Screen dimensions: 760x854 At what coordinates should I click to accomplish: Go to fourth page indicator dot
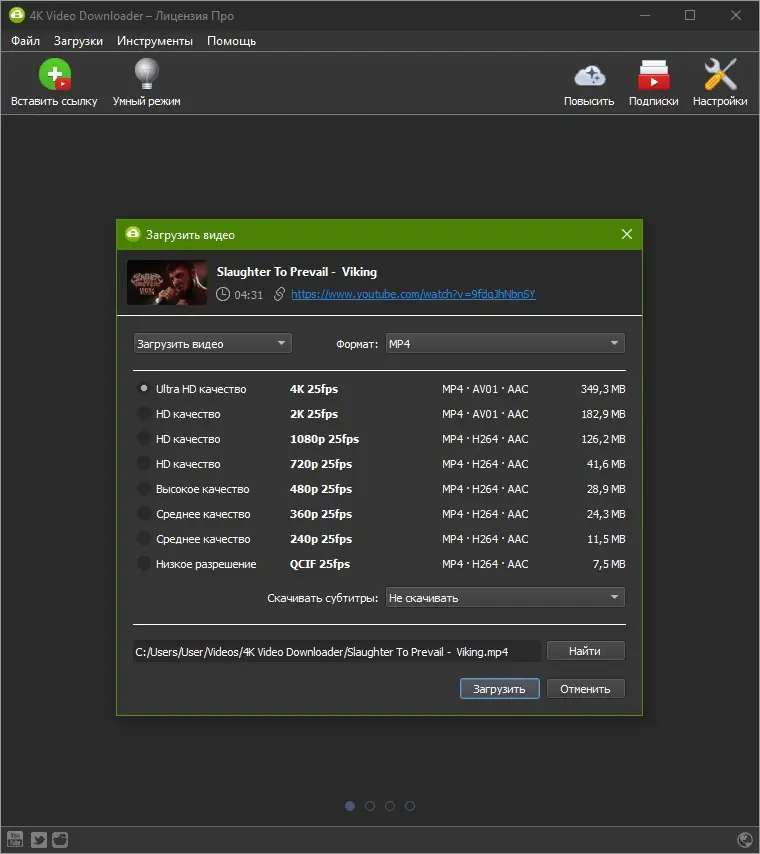pyautogui.click(x=410, y=806)
